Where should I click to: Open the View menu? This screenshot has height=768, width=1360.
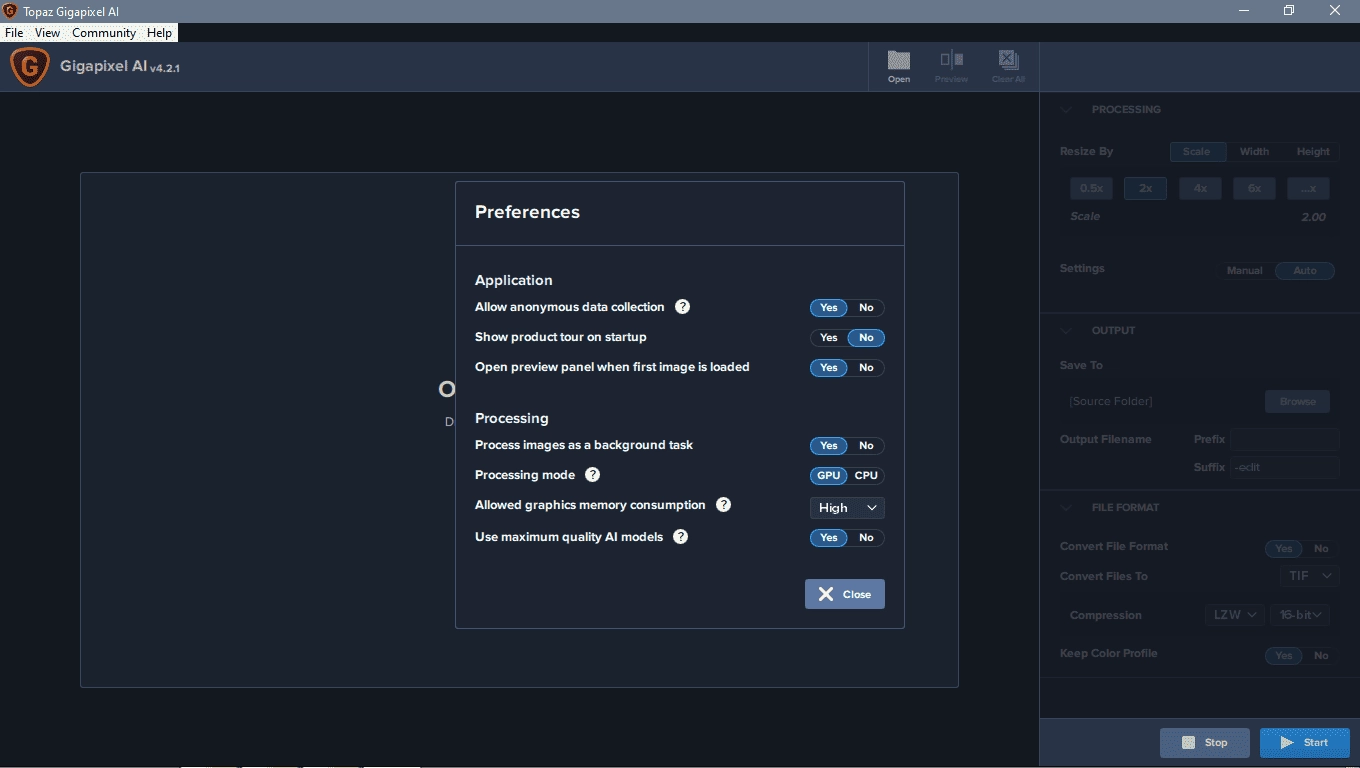coord(47,33)
